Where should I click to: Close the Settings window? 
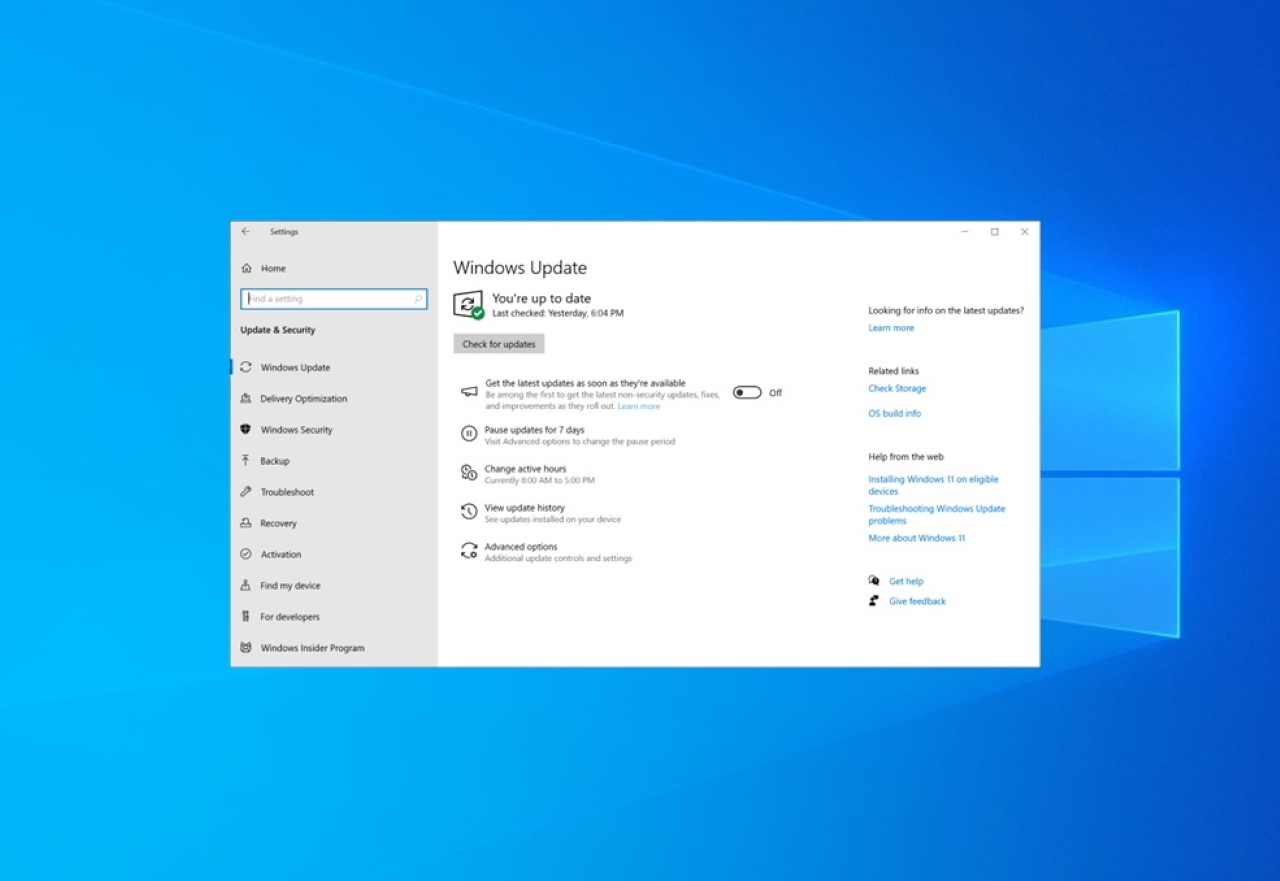click(x=1024, y=231)
